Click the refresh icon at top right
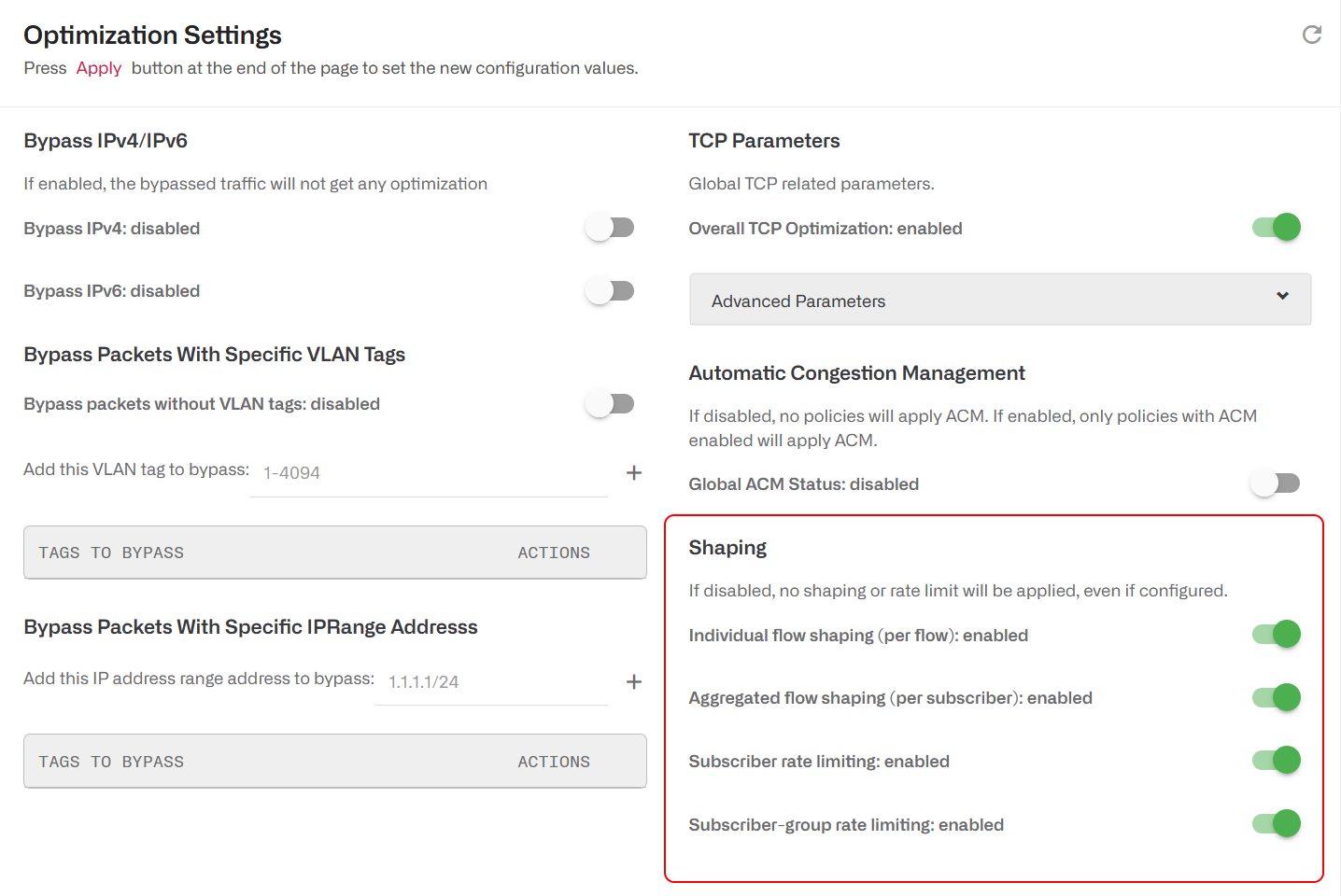Image resolution: width=1341 pixels, height=896 pixels. [x=1312, y=35]
